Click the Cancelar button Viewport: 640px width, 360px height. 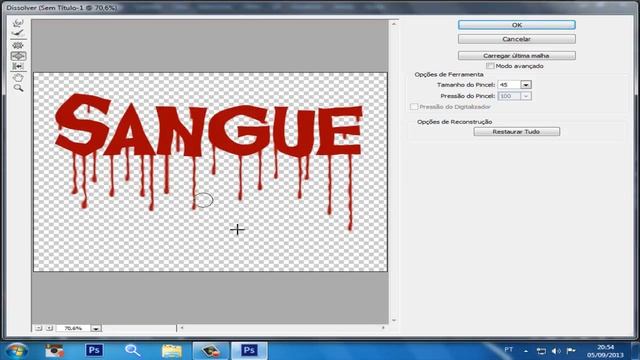pos(517,39)
